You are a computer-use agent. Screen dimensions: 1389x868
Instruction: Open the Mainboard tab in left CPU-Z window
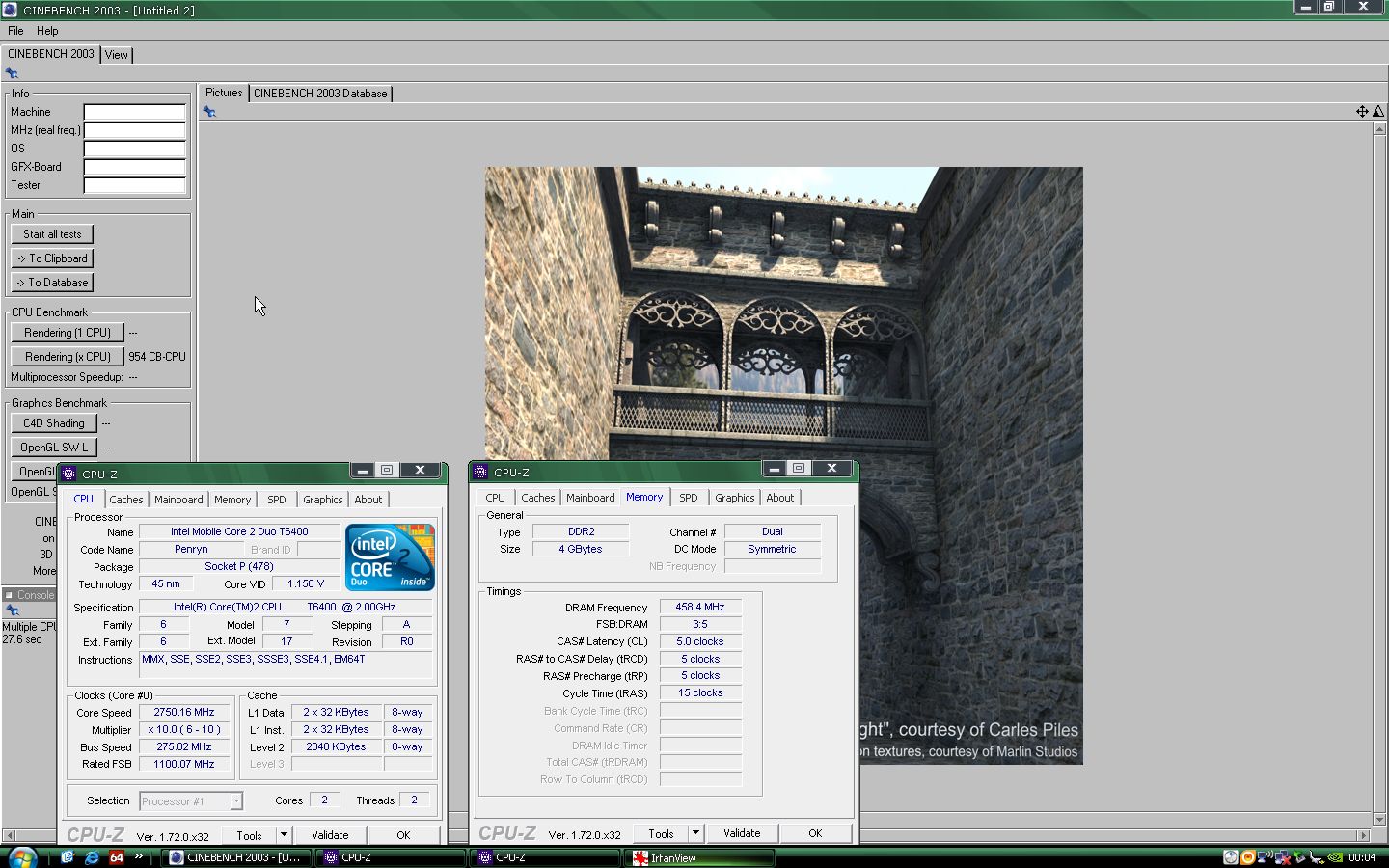tap(178, 500)
